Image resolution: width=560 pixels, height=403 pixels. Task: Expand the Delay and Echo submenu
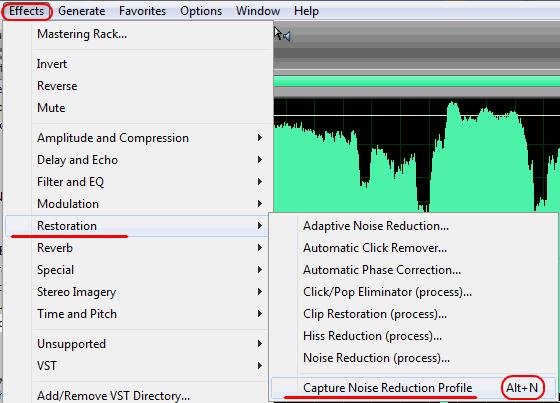[x=136, y=160]
